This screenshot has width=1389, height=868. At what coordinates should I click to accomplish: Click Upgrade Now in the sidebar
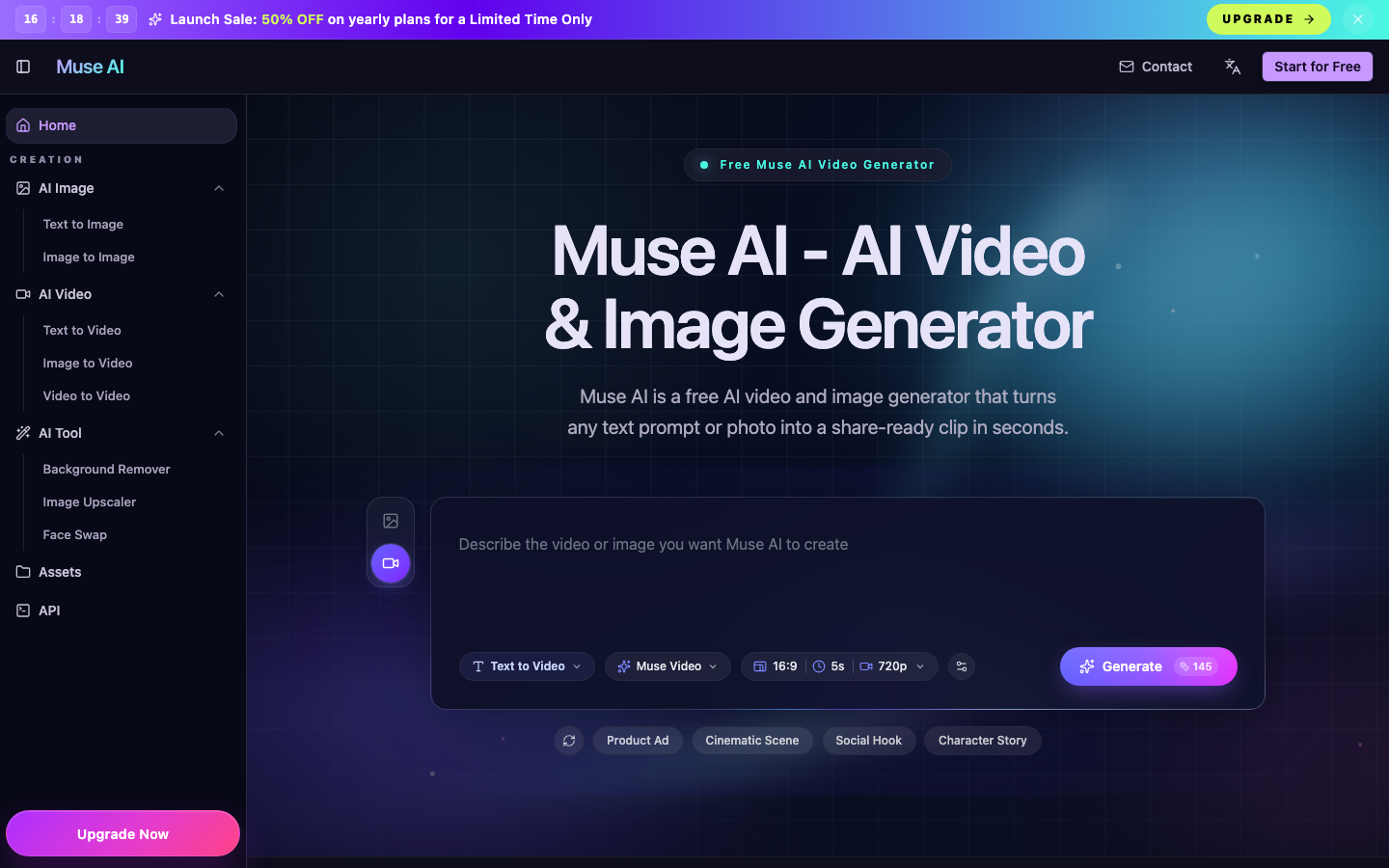coord(123,833)
